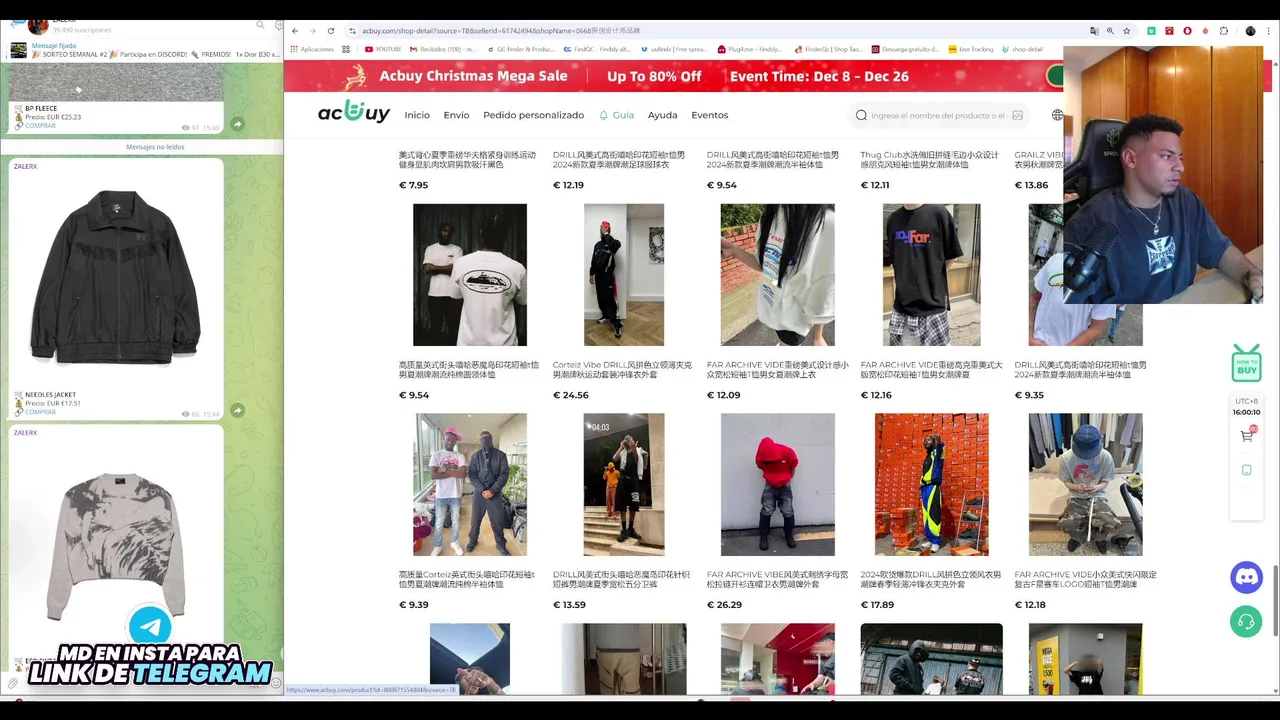Screen dimensions: 1280x720
Task: Click the €7.95 product title text
Action: point(467,160)
